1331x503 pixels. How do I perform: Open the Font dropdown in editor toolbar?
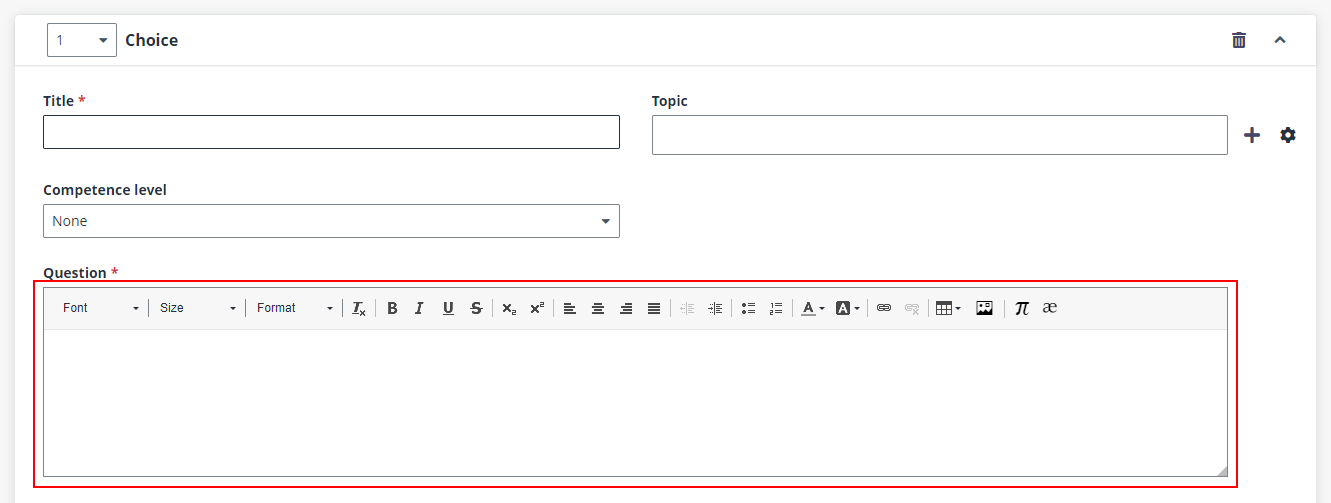coord(100,308)
